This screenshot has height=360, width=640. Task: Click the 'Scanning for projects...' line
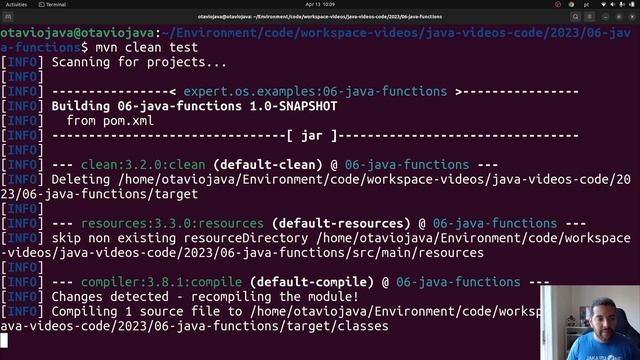[139, 62]
